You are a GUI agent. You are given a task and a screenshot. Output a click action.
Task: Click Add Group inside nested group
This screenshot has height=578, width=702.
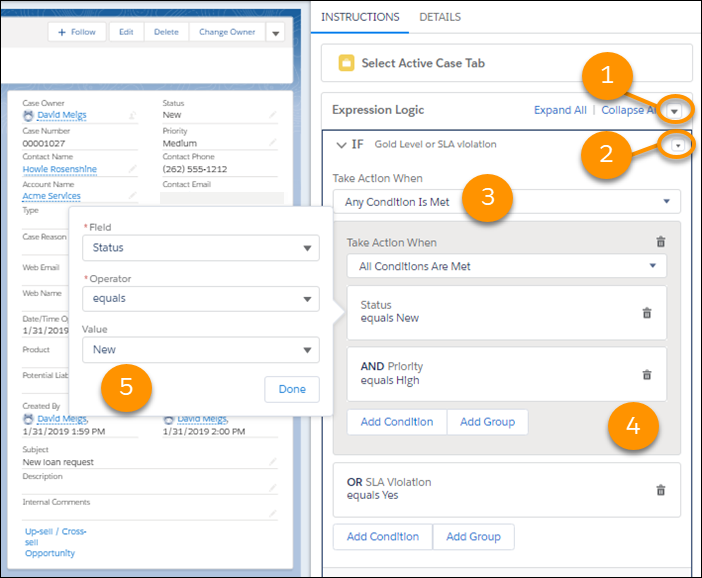click(487, 422)
